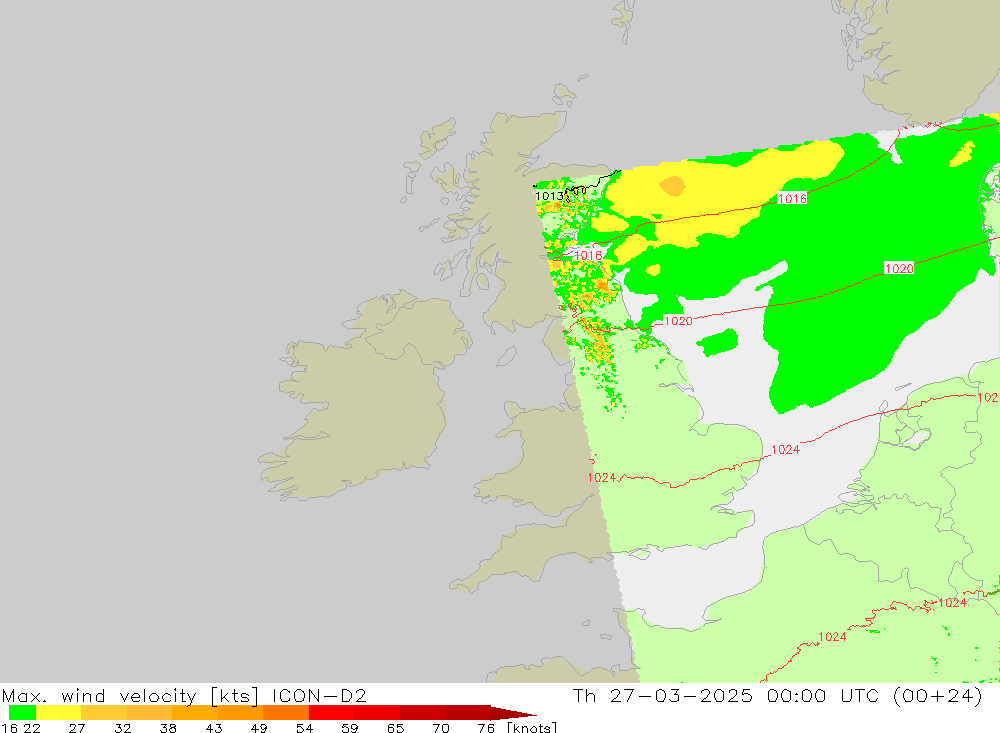Viewport: 1000px width, 733px height.
Task: Pick the bright red 54-59 knots swatch
Action: click(x=331, y=713)
